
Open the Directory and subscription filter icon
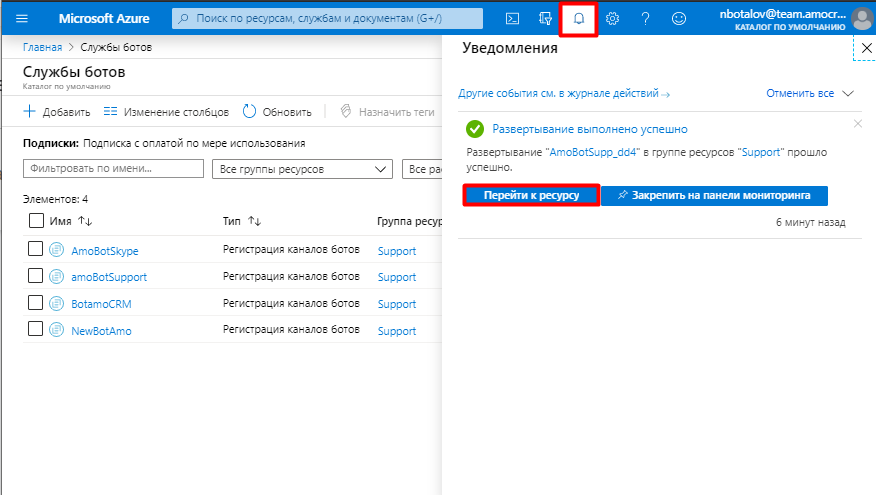[x=545, y=18]
